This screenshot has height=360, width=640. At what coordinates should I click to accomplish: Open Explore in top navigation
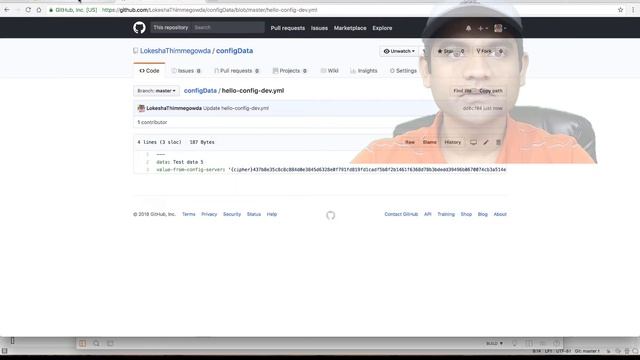382,28
